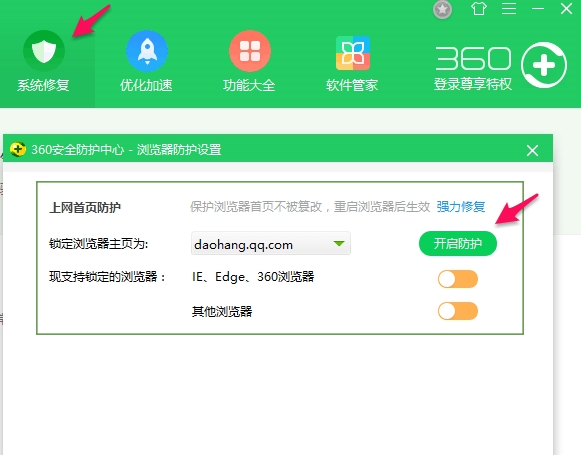The width and height of the screenshot is (581, 455).
Task: Click the star medal icon in title bar
Action: [442, 9]
